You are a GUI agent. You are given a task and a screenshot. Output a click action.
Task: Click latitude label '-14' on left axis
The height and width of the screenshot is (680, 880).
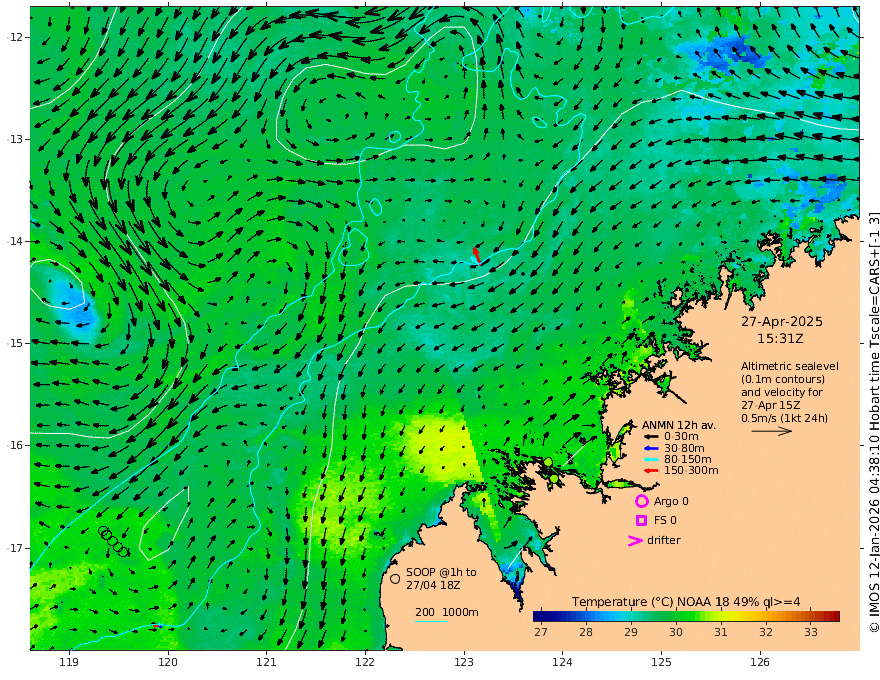pyautogui.click(x=14, y=241)
